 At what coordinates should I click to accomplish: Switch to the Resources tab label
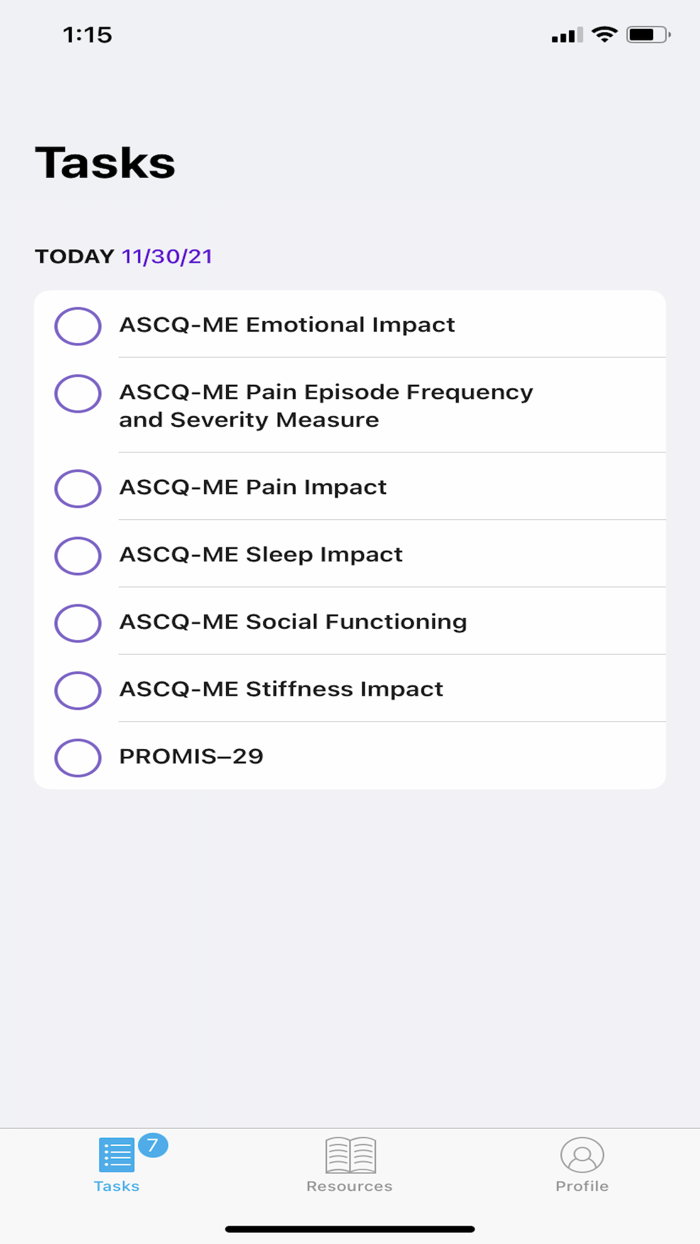click(x=350, y=1187)
